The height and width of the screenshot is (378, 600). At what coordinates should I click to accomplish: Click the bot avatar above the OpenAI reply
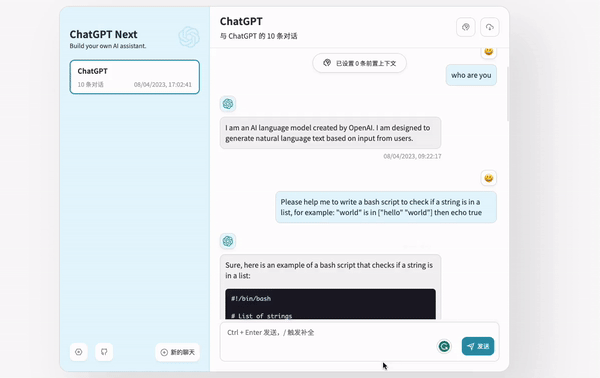(x=228, y=104)
